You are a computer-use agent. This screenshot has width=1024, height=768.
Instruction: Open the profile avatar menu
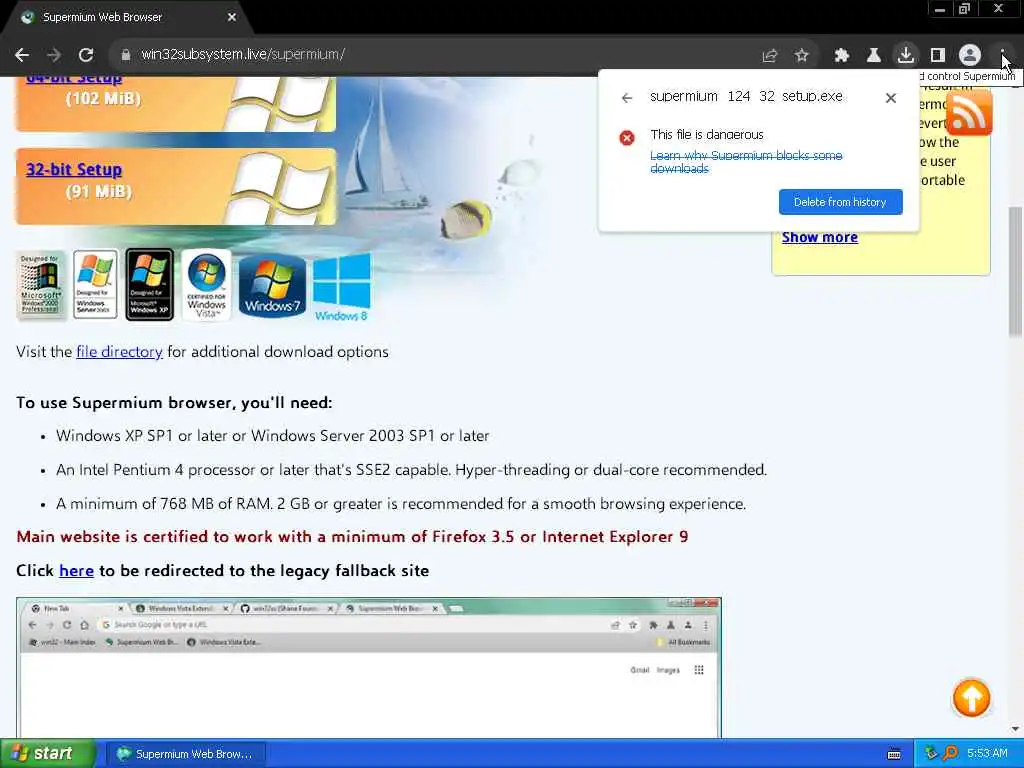970,56
